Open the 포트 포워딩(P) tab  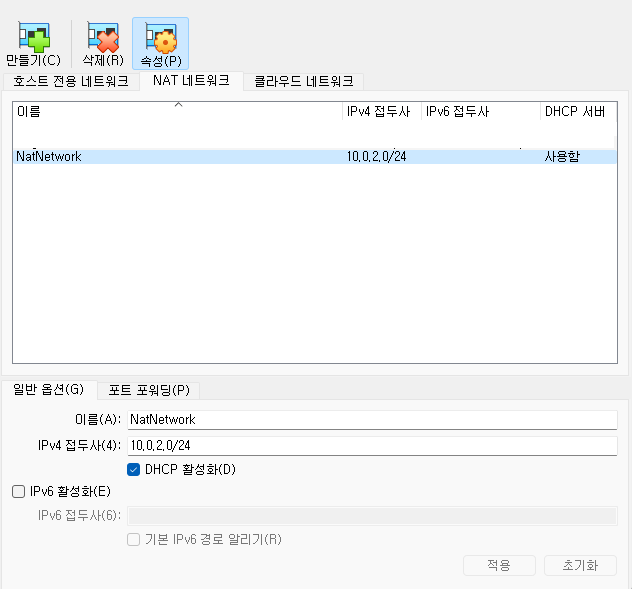149,390
